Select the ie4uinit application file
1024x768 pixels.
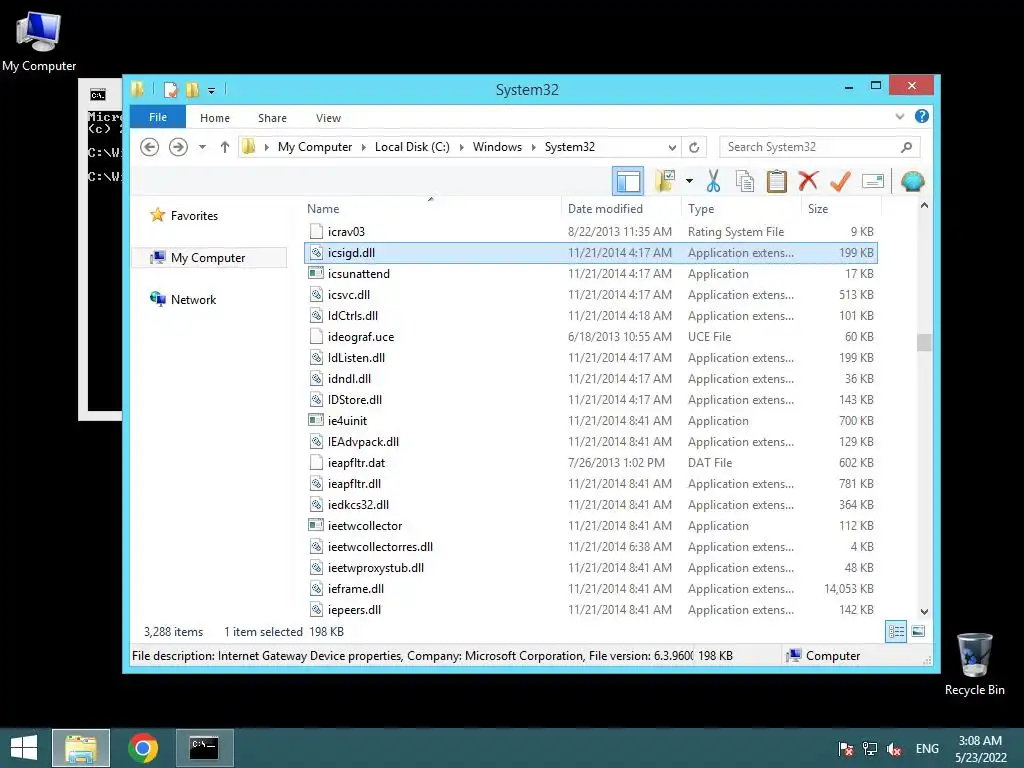point(590,421)
